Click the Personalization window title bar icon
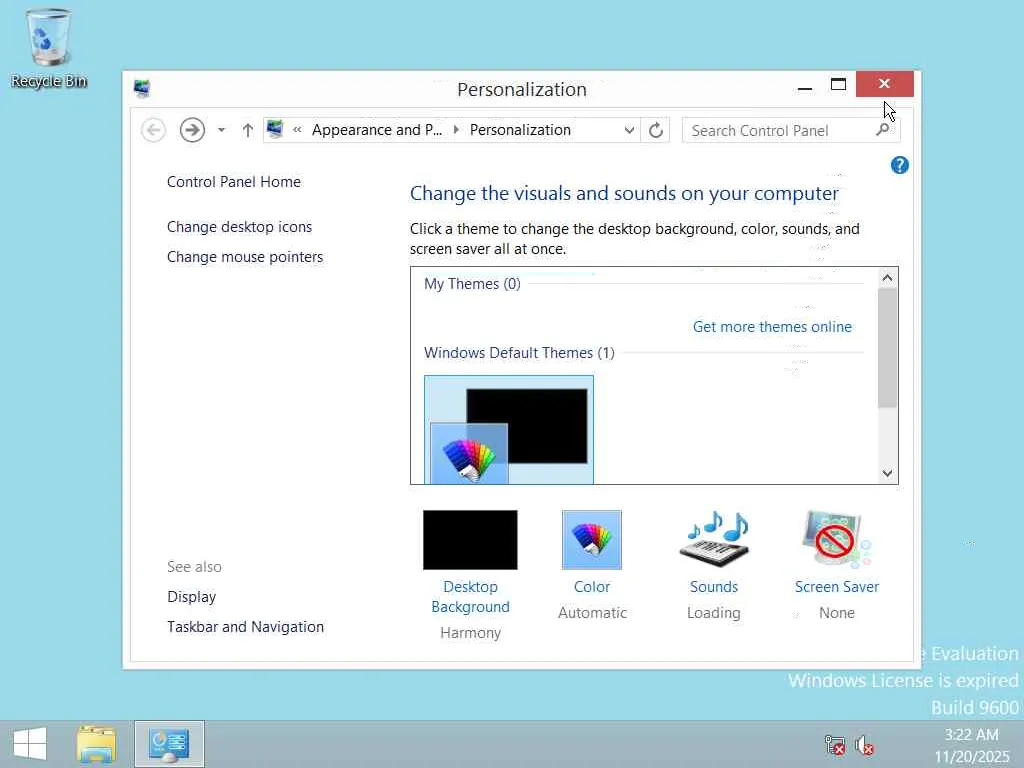This screenshot has height=768, width=1024. [142, 88]
